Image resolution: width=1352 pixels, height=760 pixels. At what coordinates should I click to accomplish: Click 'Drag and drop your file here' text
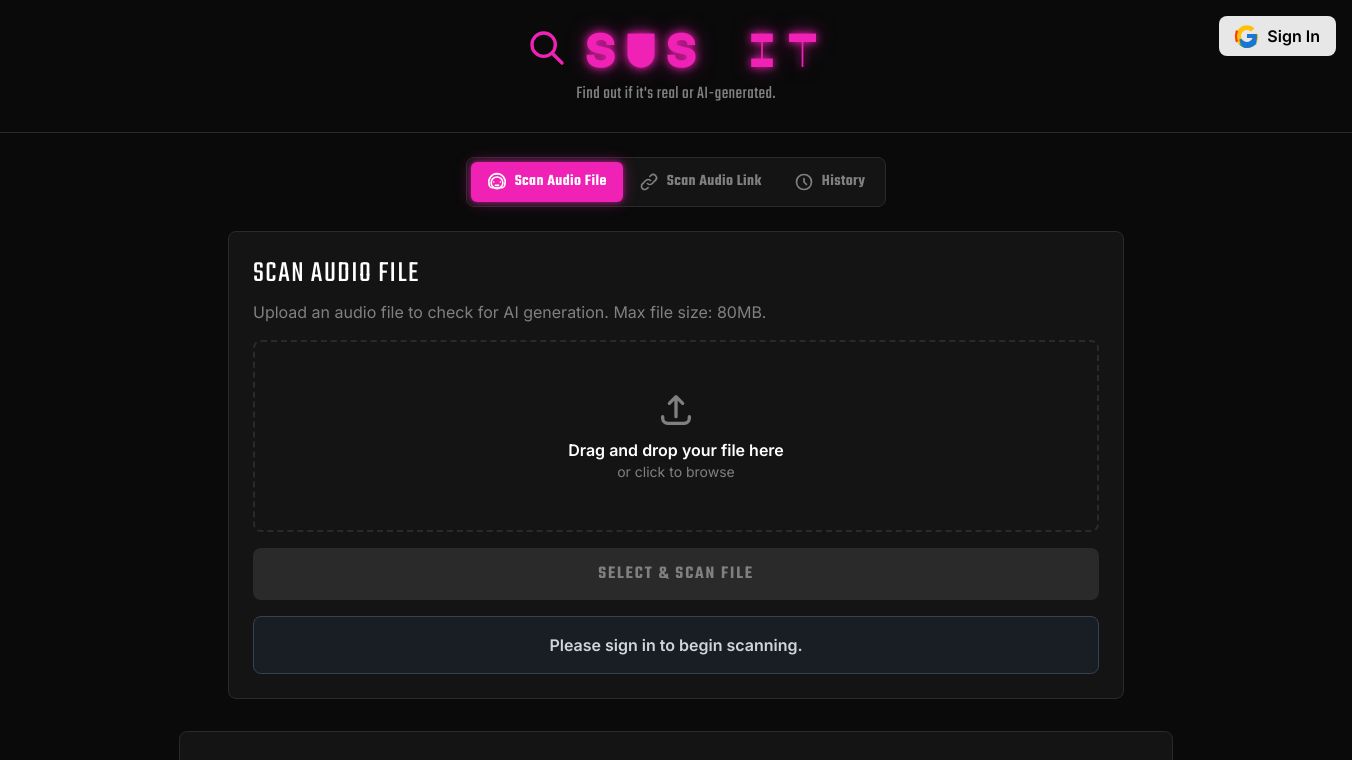point(676,450)
